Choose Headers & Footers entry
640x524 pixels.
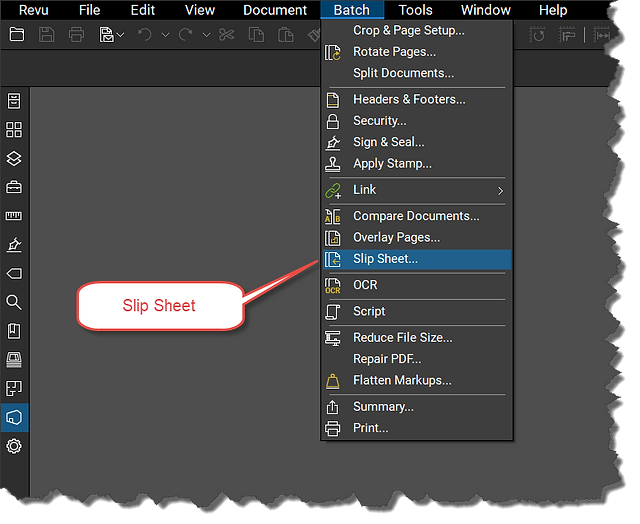click(x=416, y=99)
